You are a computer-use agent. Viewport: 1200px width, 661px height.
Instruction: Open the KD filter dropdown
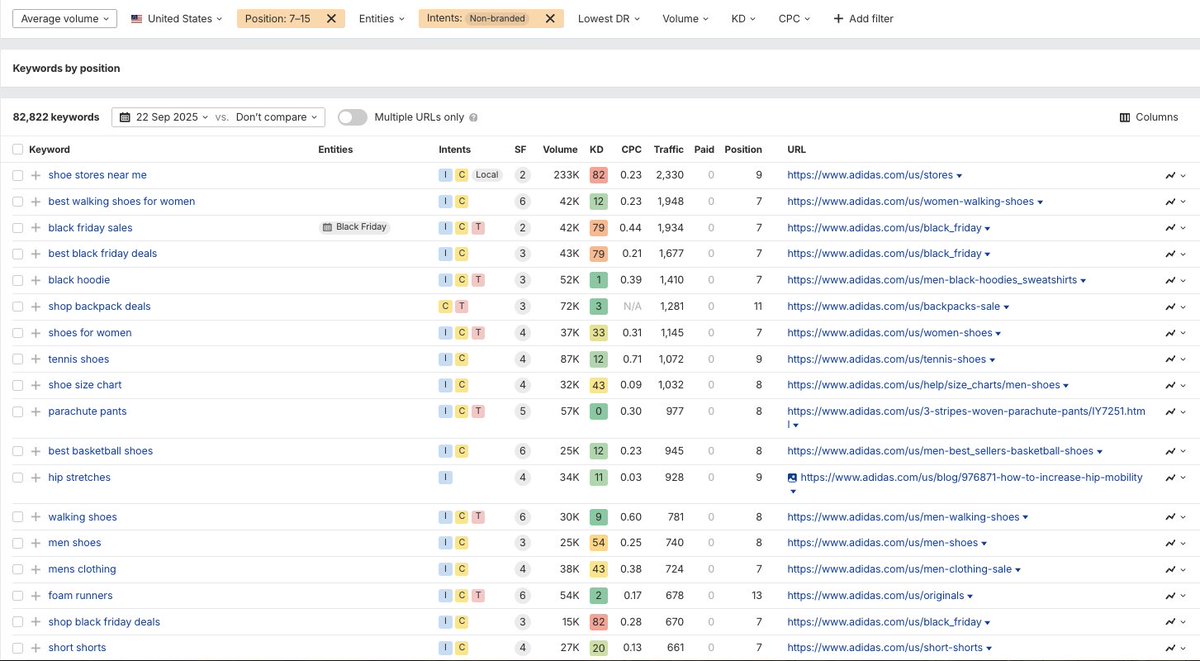743,18
